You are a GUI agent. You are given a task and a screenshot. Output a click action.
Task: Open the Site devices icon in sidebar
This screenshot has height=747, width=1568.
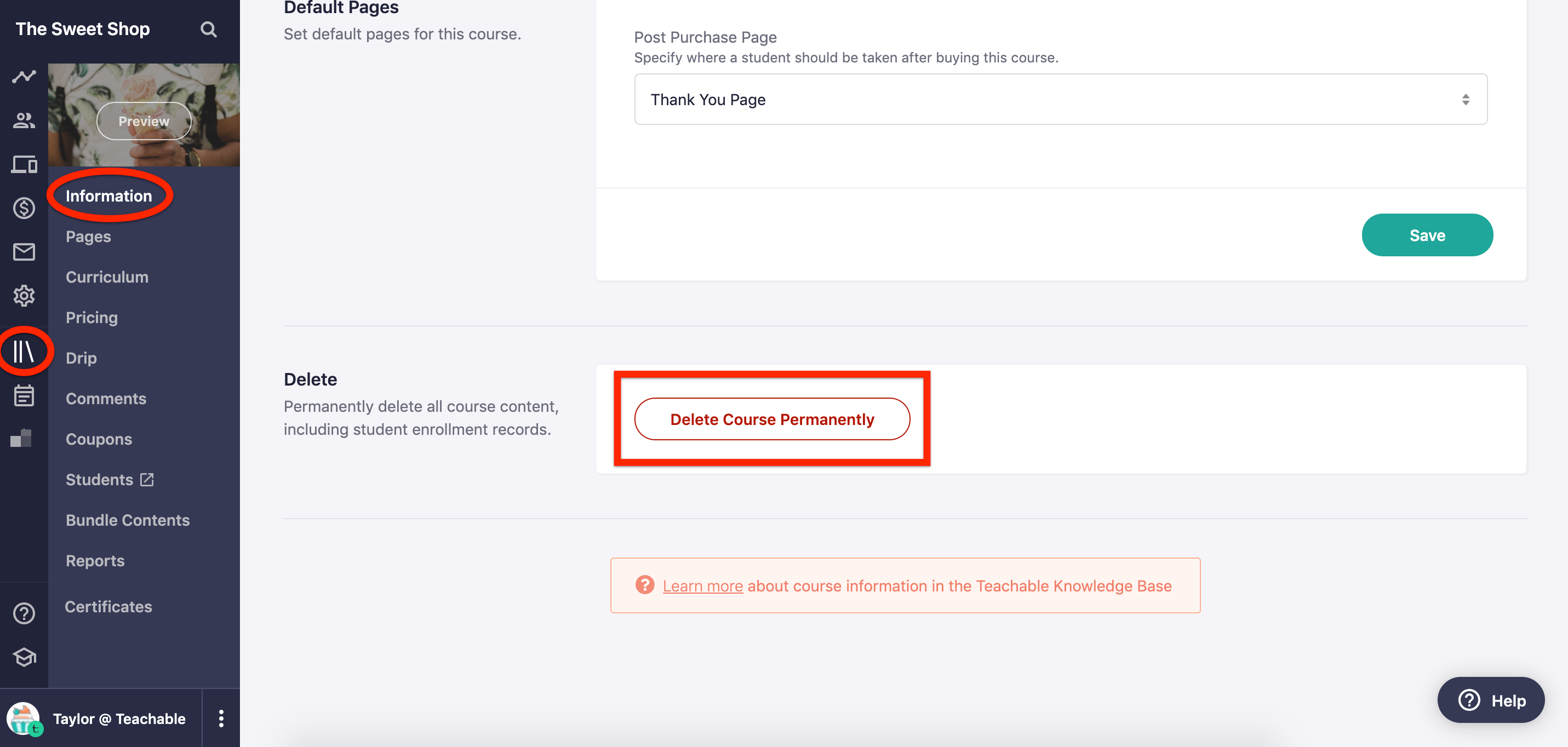click(x=24, y=164)
